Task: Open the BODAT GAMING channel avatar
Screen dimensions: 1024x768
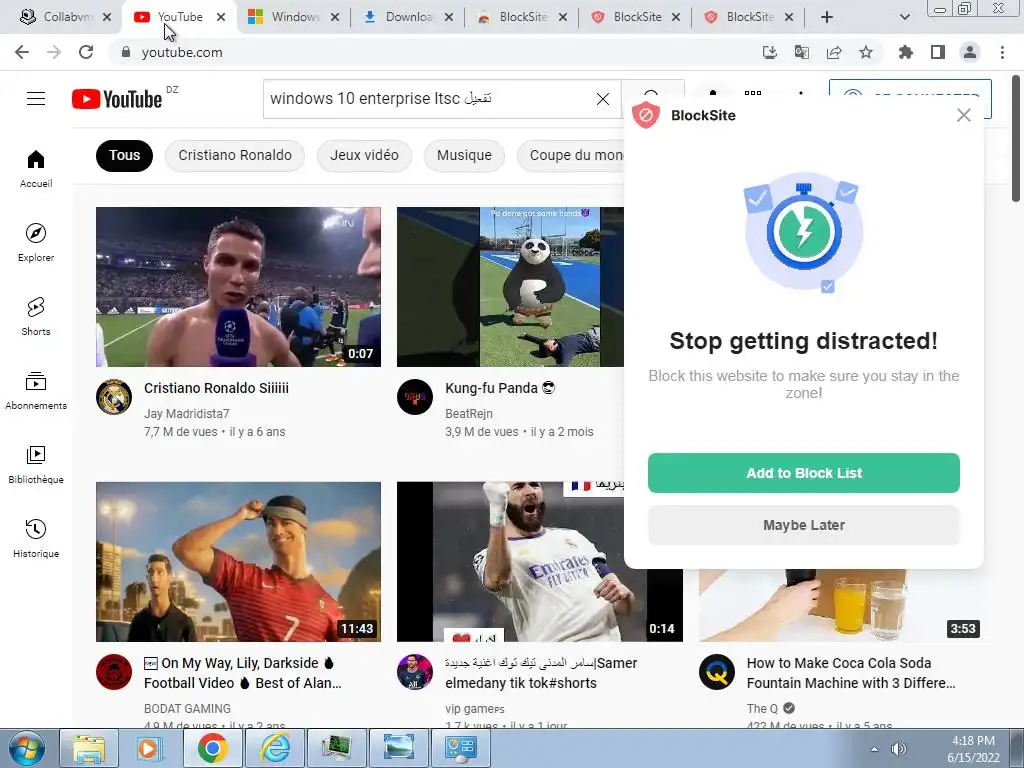Action: [x=114, y=671]
